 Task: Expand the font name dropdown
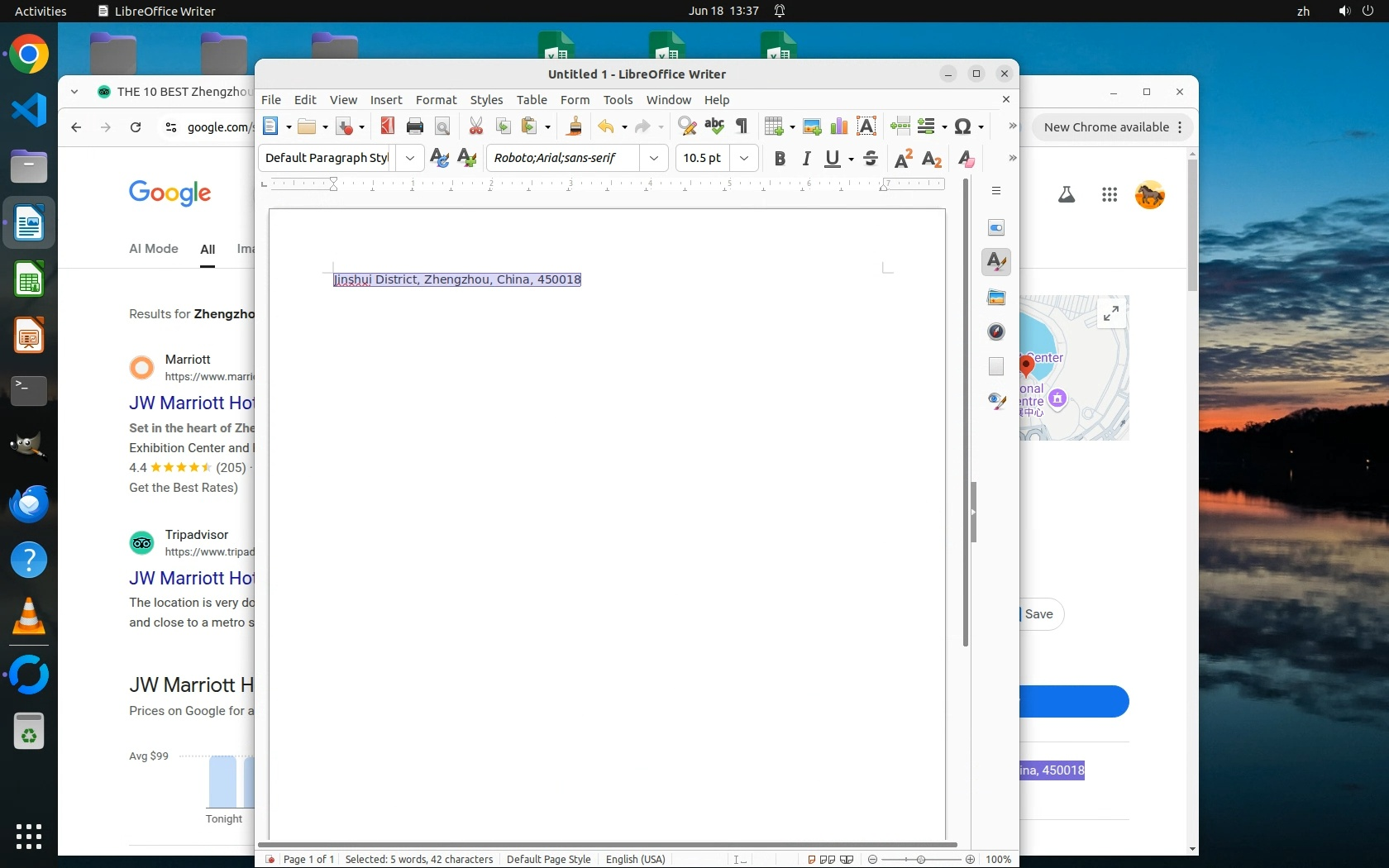pos(654,158)
